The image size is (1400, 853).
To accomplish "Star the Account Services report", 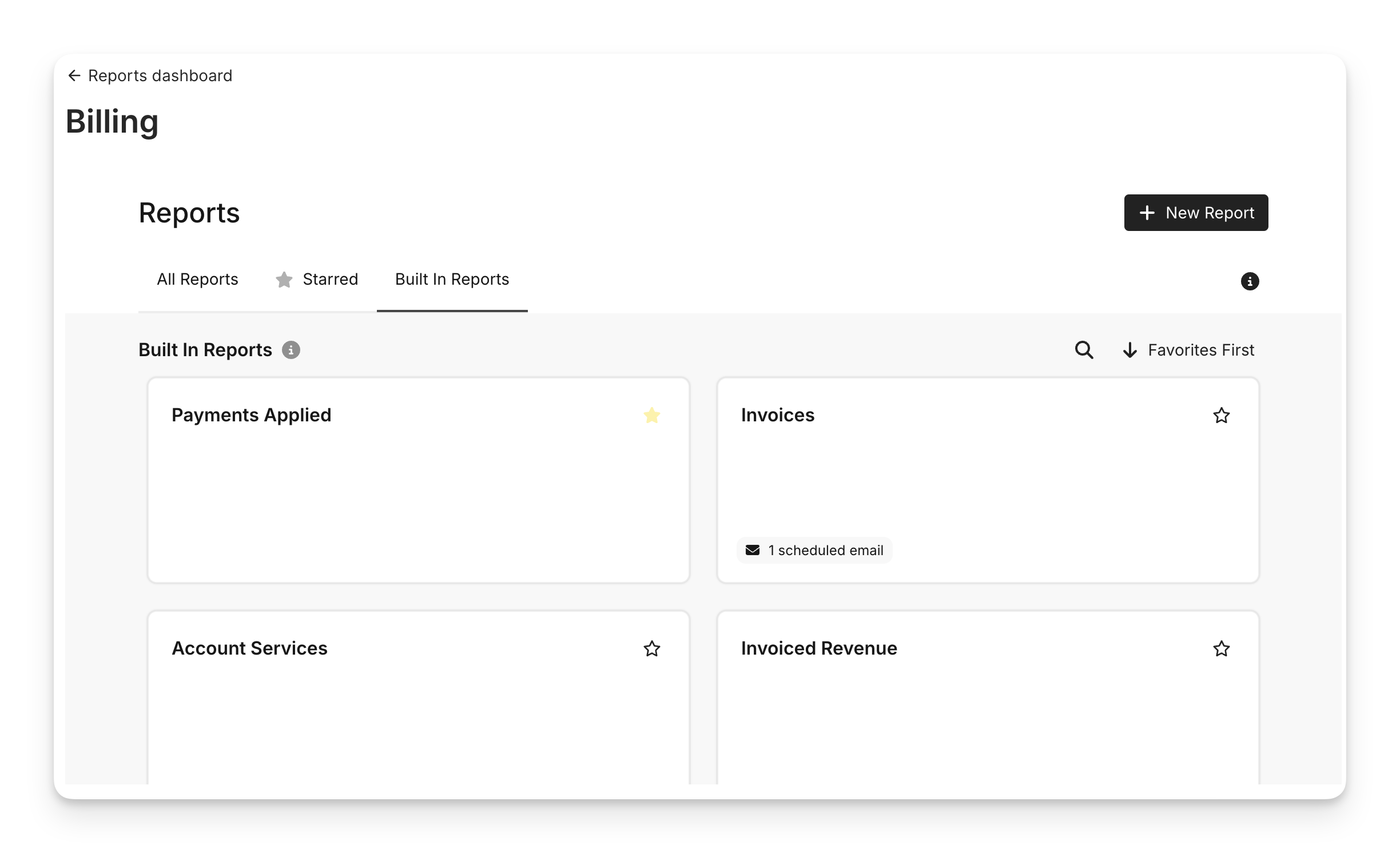I will coord(651,648).
